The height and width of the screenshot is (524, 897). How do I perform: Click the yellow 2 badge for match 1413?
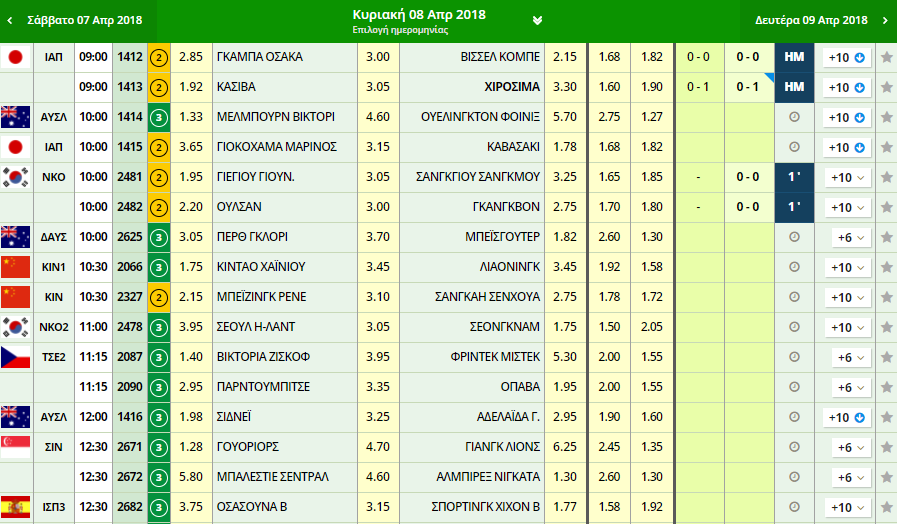158,87
